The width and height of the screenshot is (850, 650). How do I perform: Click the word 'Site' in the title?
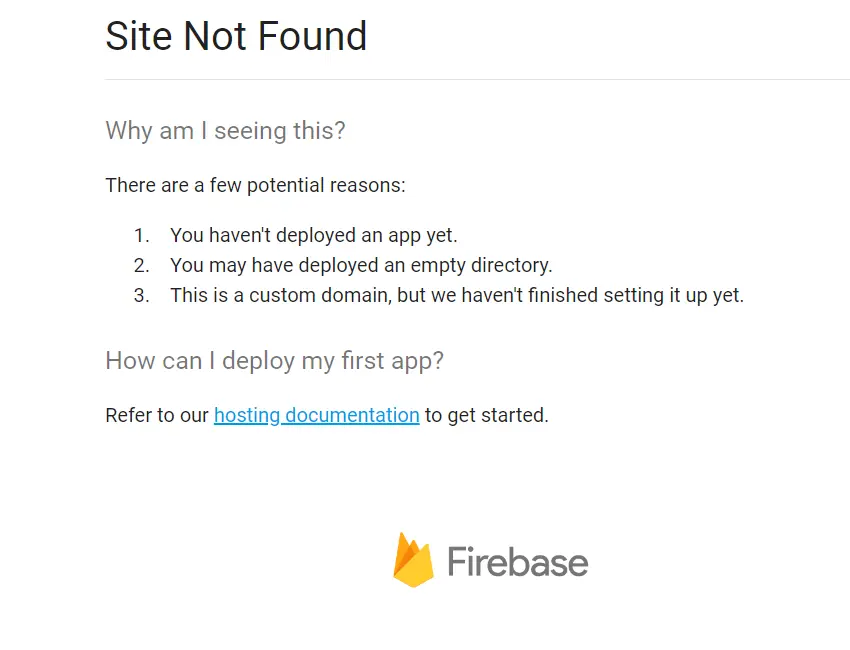click(x=138, y=37)
